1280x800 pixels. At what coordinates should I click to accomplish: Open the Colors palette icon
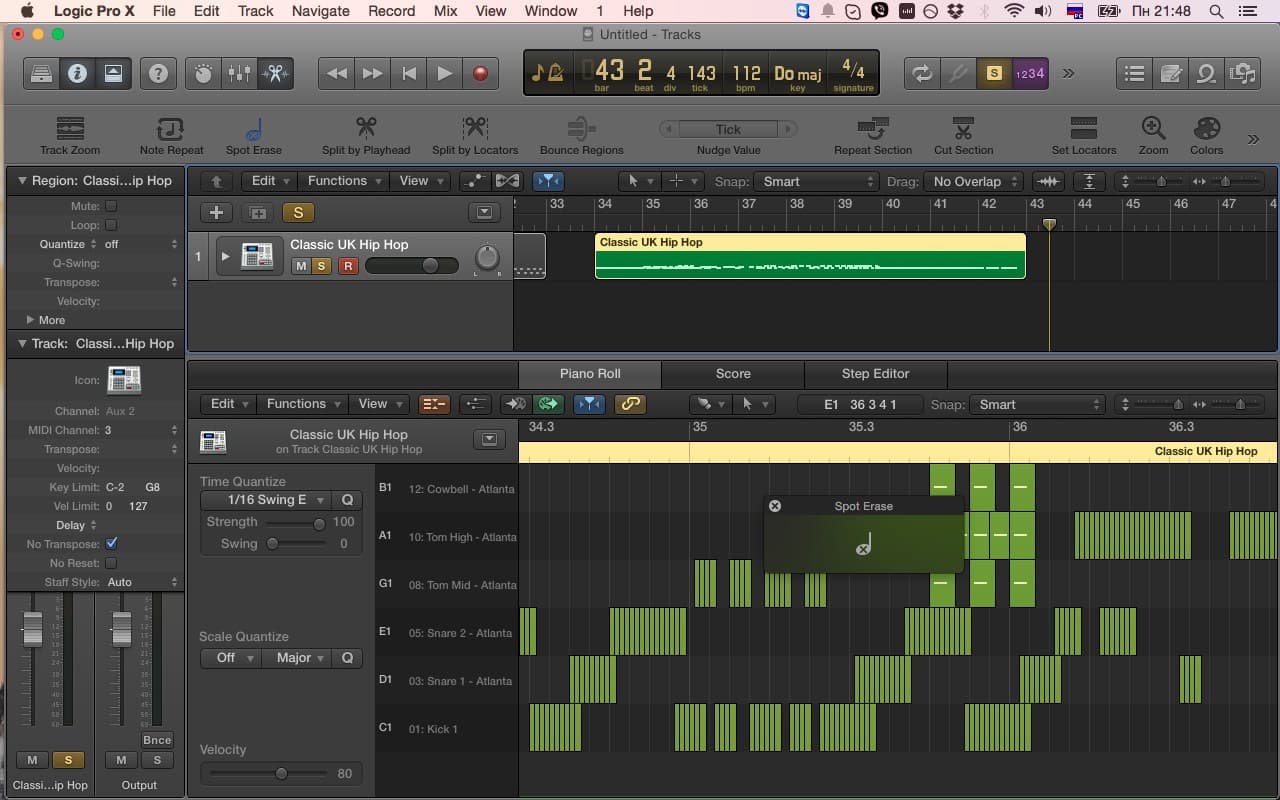pos(1207,129)
